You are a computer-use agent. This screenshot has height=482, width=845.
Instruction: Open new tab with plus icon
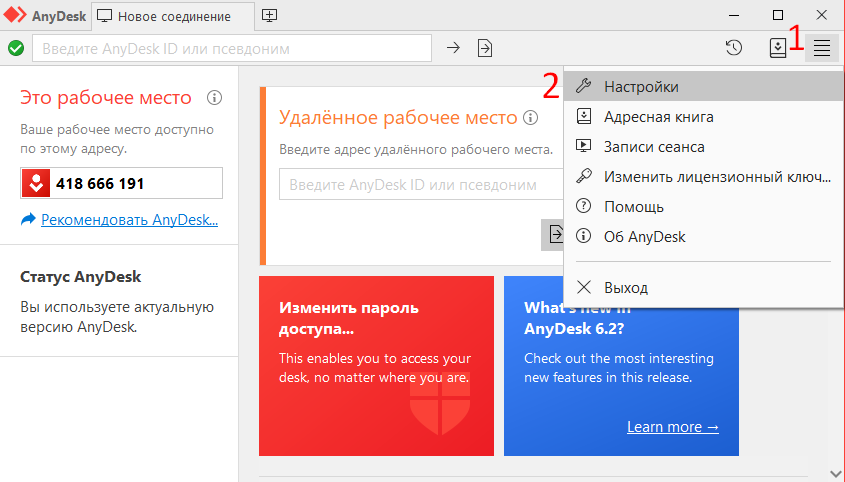269,16
